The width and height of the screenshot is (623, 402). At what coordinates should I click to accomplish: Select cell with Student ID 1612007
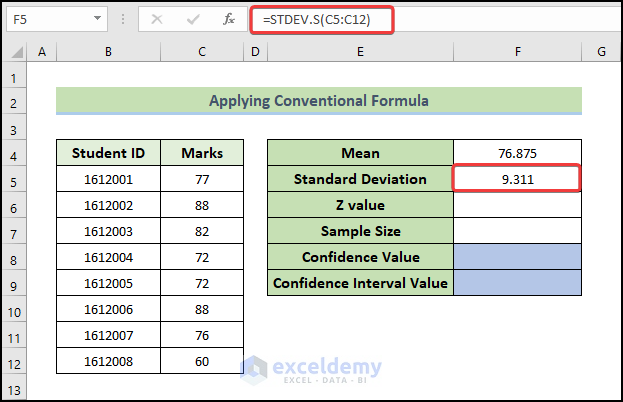pyautogui.click(x=108, y=335)
